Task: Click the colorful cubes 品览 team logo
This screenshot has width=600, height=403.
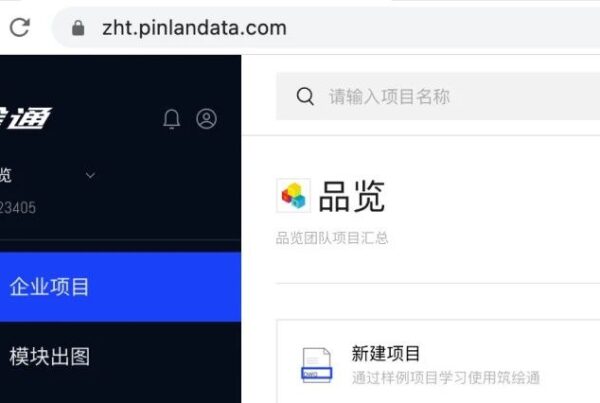Action: point(293,196)
